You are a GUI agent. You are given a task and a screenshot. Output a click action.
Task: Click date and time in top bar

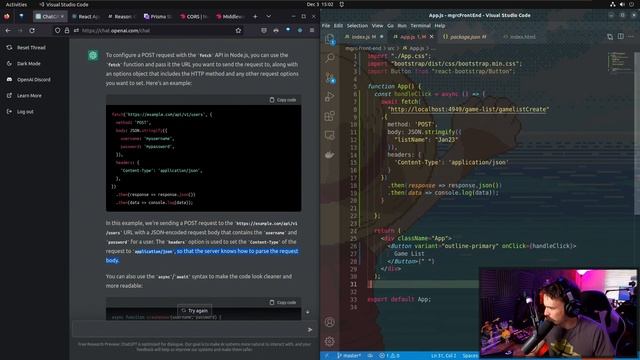coord(320,4)
